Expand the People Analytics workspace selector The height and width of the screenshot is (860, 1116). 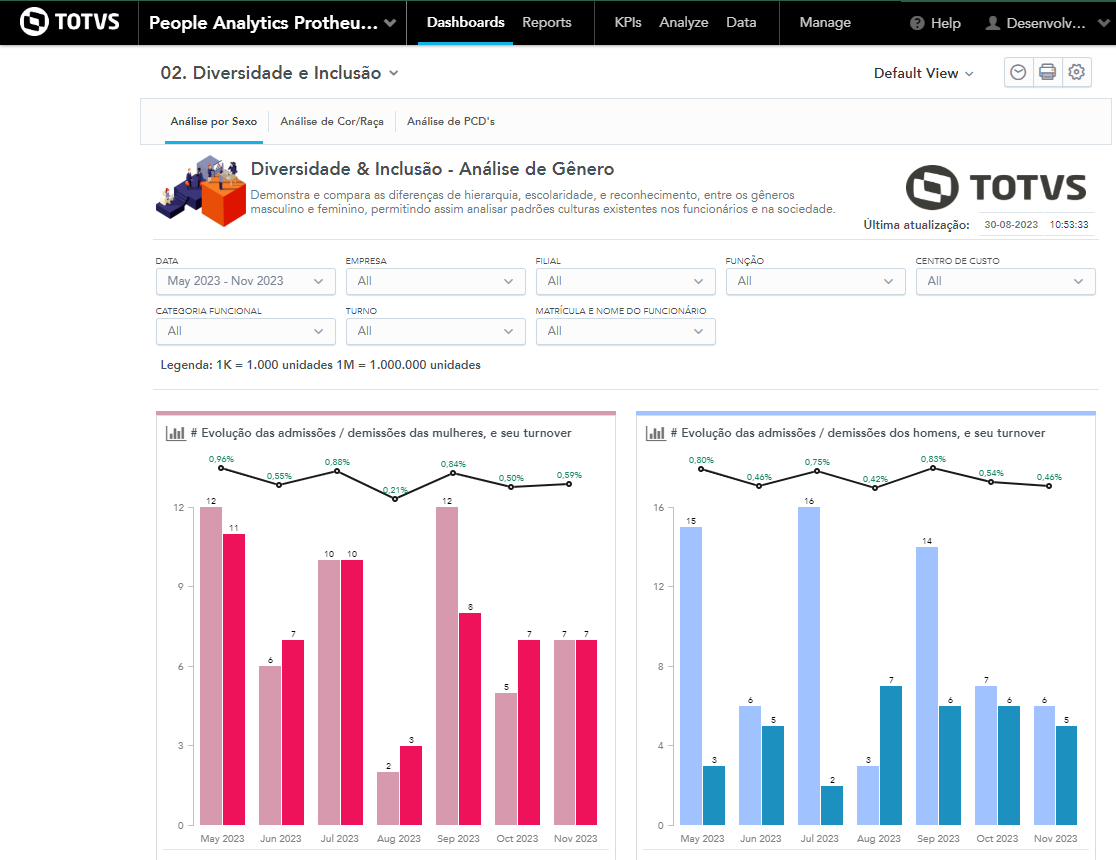tap(389, 23)
